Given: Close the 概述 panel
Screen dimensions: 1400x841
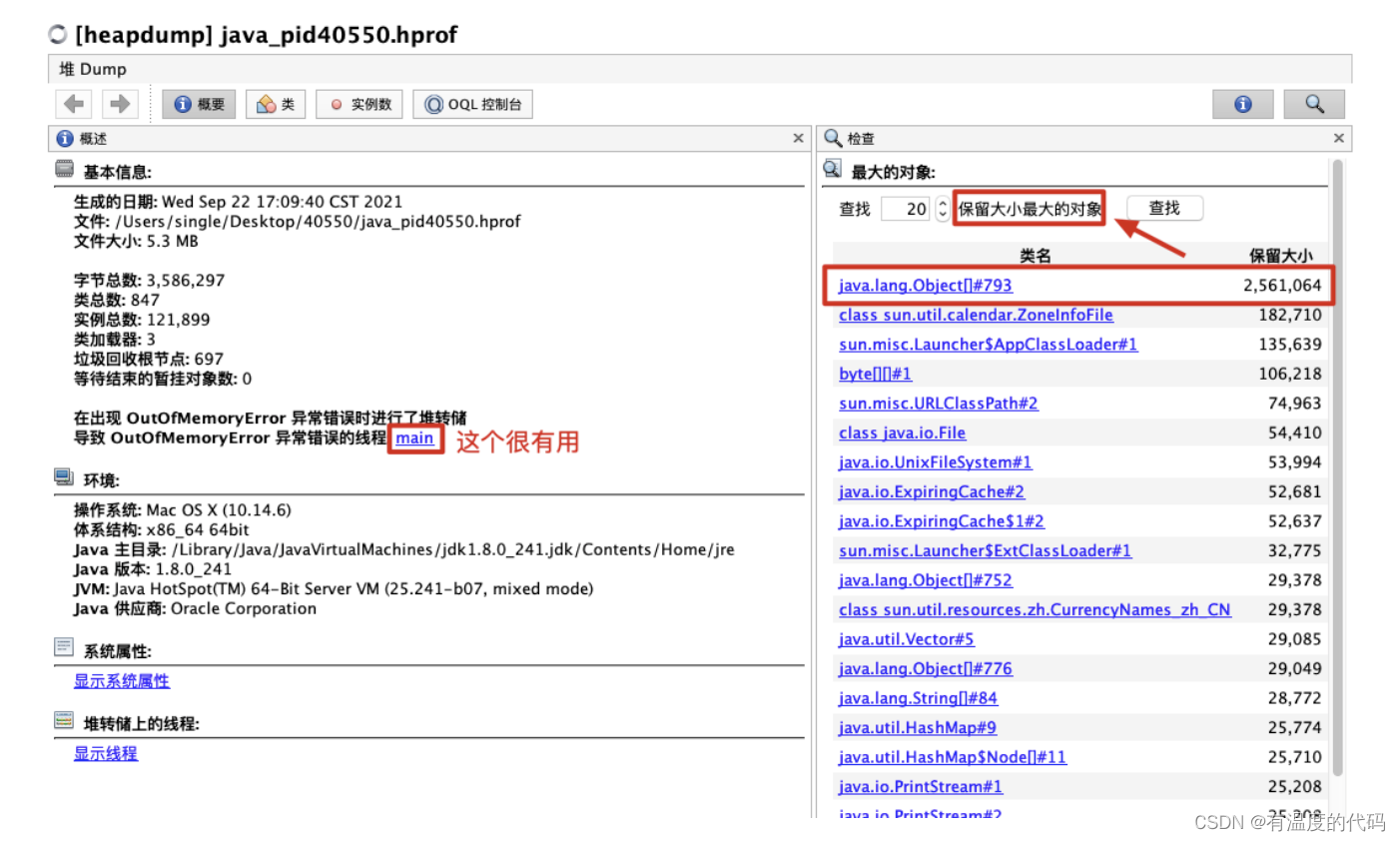Looking at the screenshot, I should [797, 138].
